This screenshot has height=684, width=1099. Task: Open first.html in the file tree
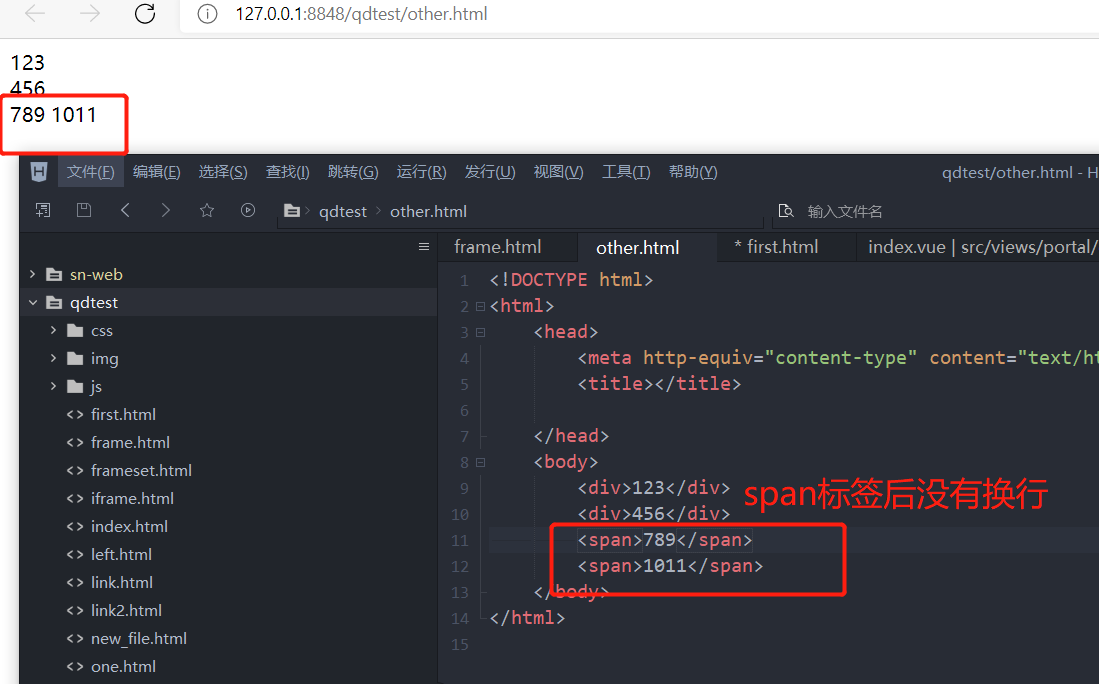coord(123,415)
